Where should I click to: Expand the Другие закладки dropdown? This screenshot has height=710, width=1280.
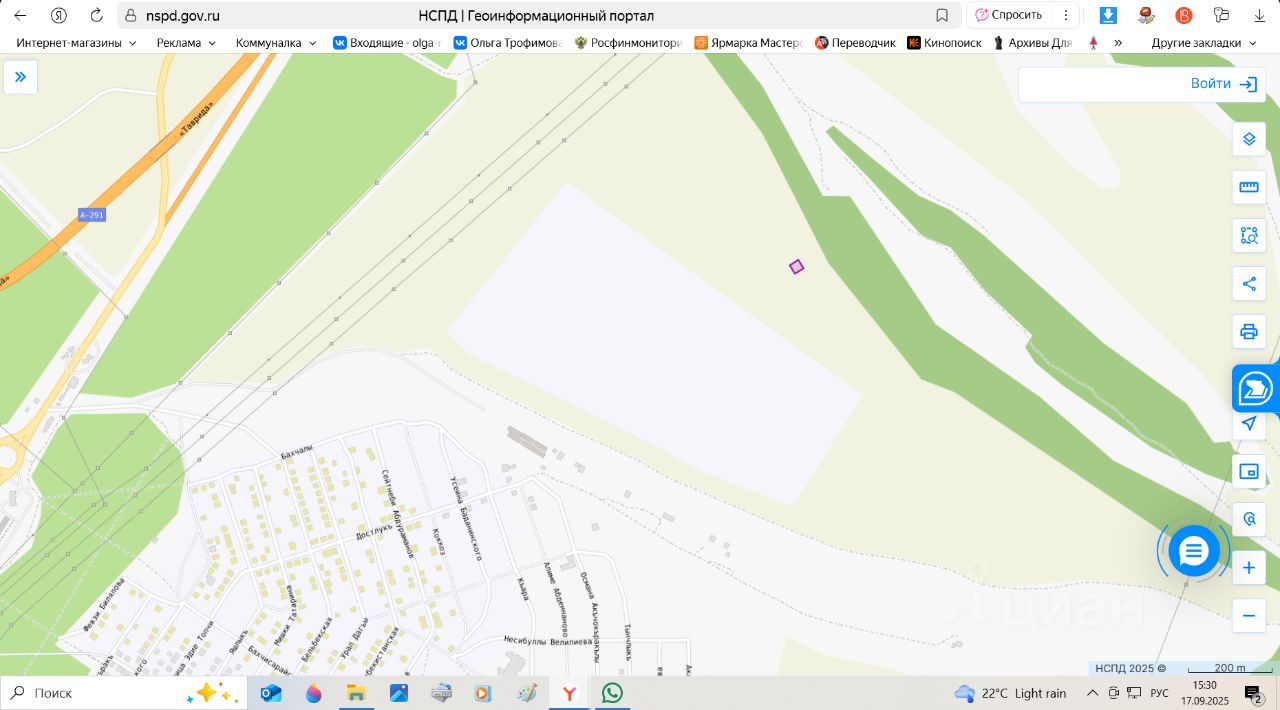1204,43
